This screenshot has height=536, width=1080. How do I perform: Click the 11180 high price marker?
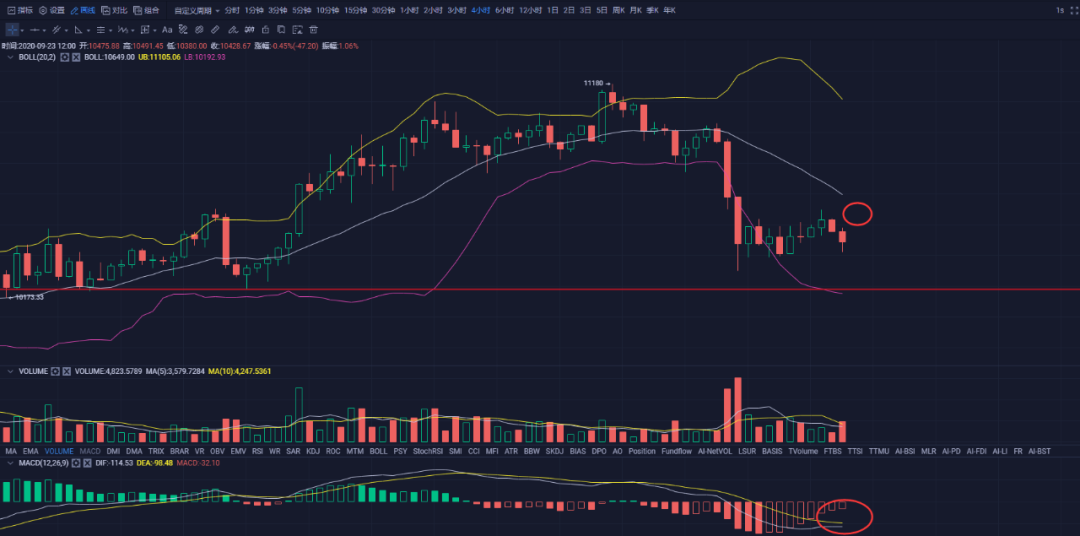[597, 83]
